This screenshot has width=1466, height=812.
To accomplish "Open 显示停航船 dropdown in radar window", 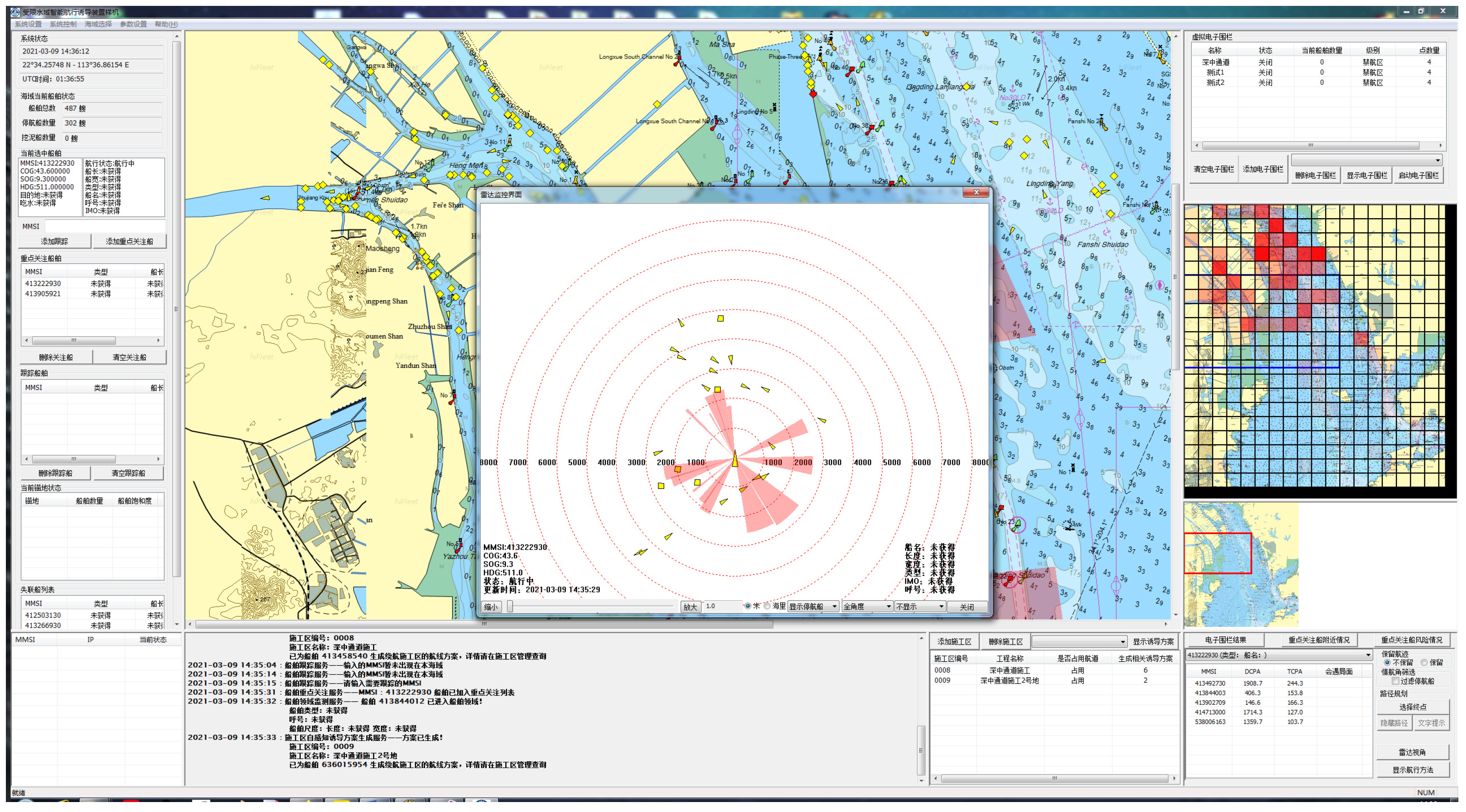I will (x=813, y=607).
